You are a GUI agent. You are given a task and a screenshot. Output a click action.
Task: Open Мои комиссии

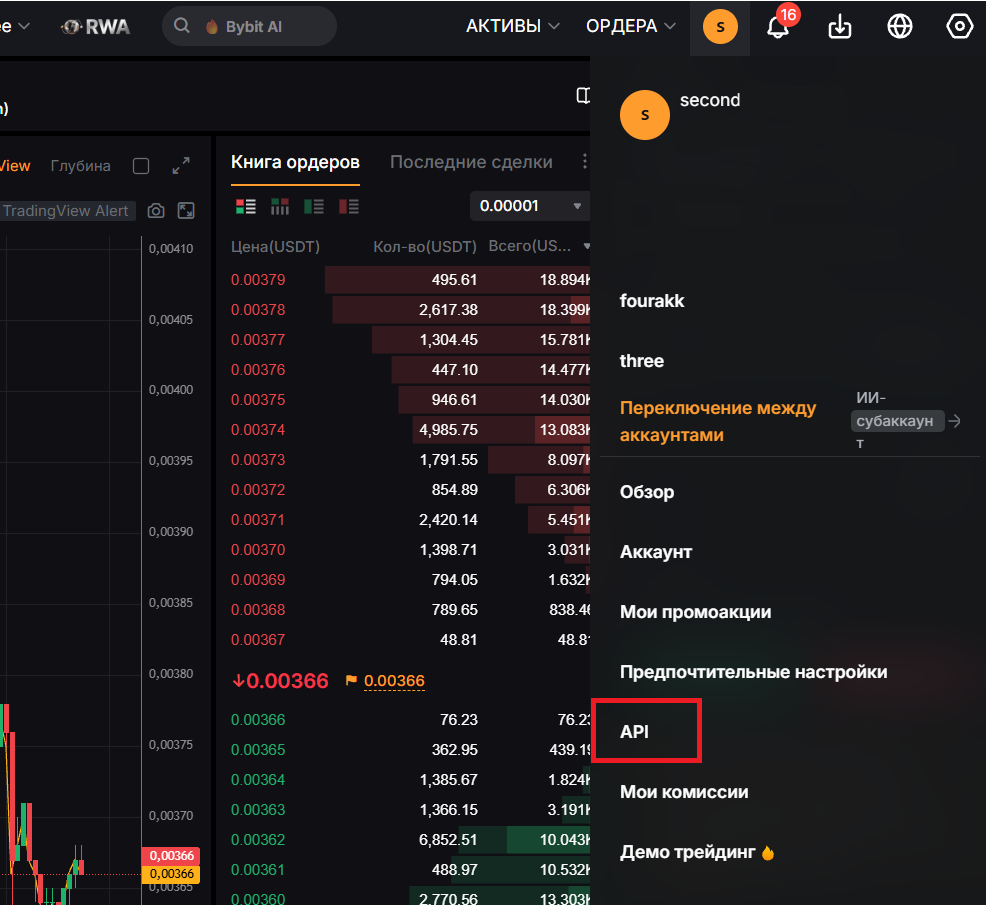pos(684,792)
